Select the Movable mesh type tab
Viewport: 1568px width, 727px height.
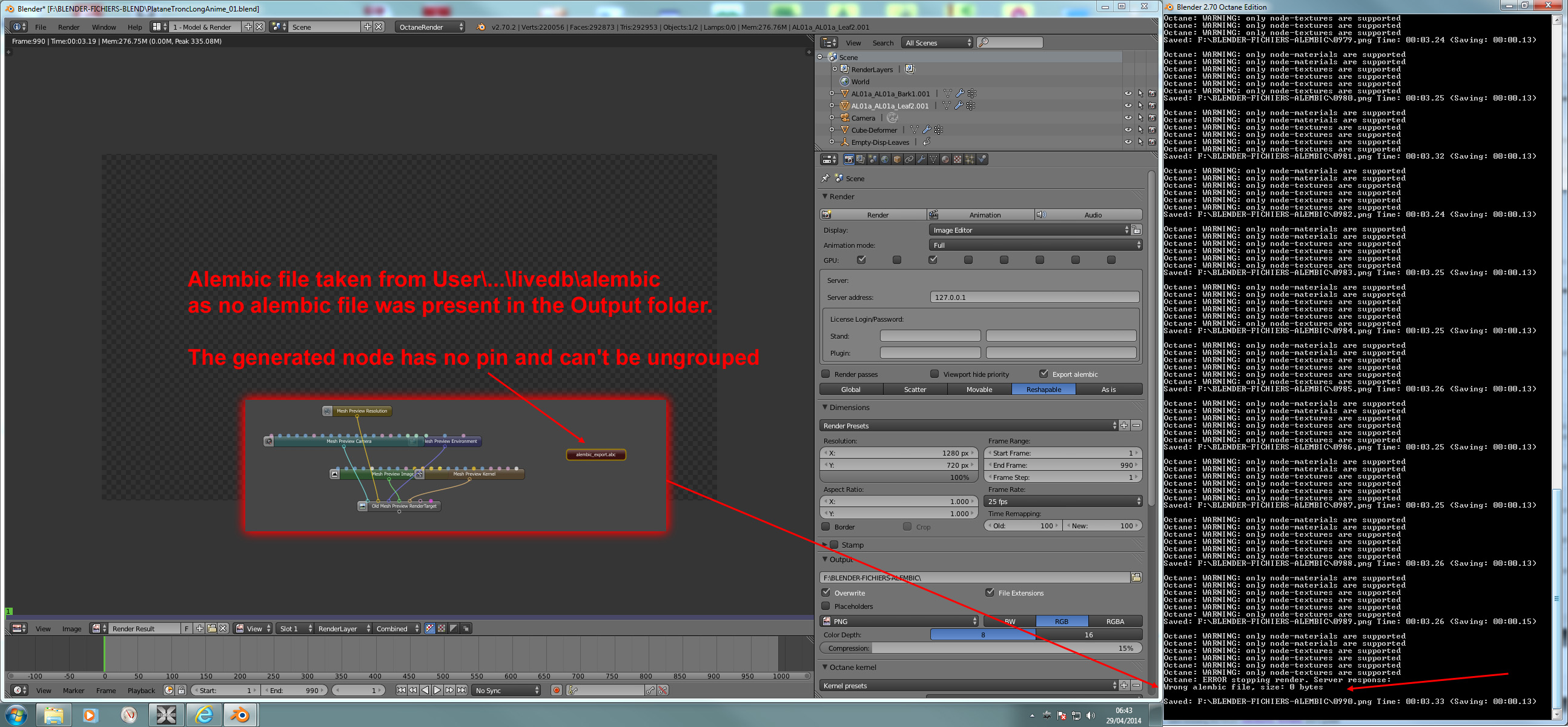click(x=979, y=390)
